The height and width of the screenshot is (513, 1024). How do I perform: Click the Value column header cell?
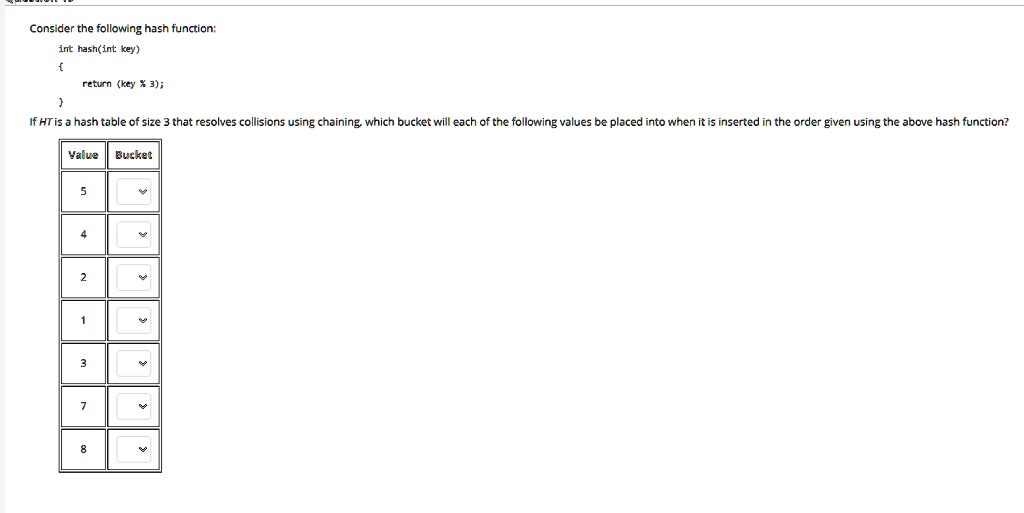tap(84, 155)
